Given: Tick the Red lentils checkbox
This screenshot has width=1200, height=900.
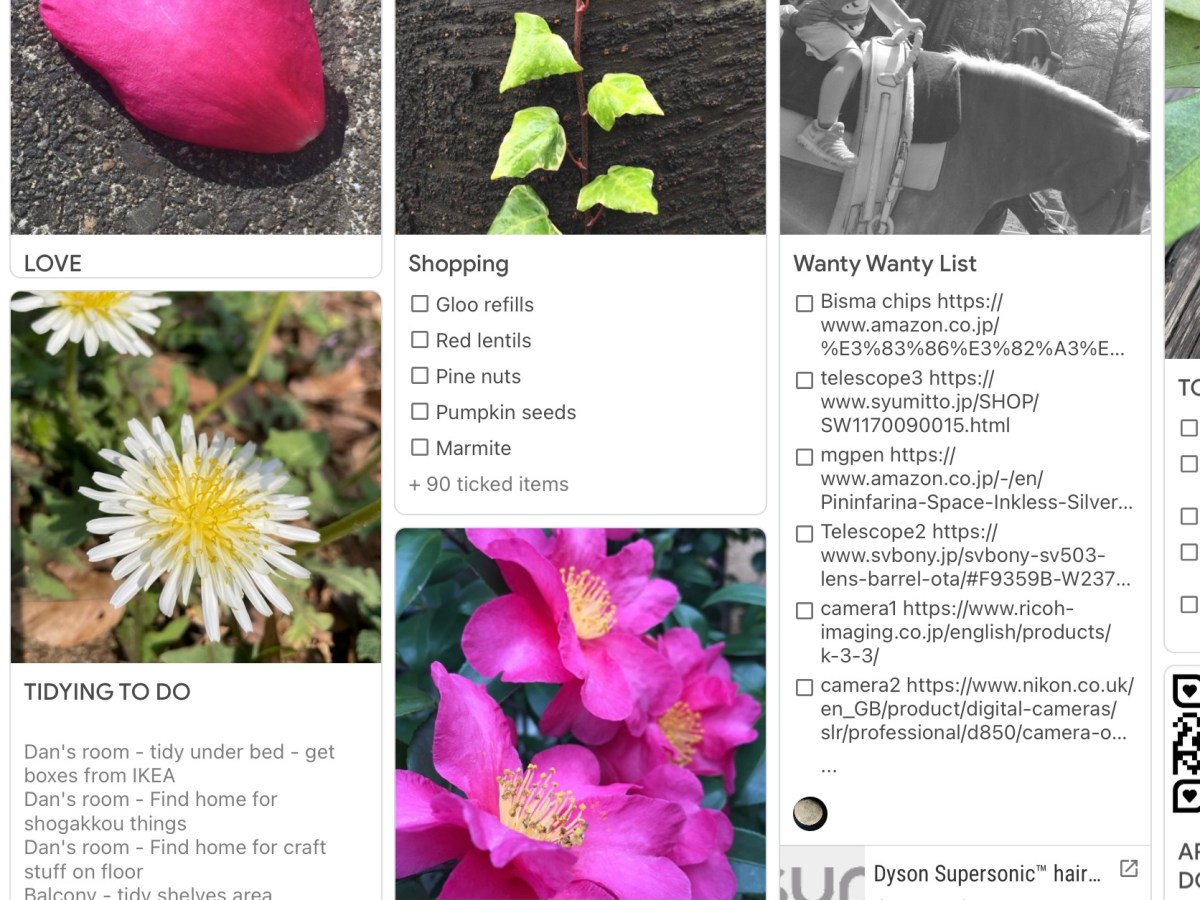Looking at the screenshot, I should pyautogui.click(x=420, y=340).
